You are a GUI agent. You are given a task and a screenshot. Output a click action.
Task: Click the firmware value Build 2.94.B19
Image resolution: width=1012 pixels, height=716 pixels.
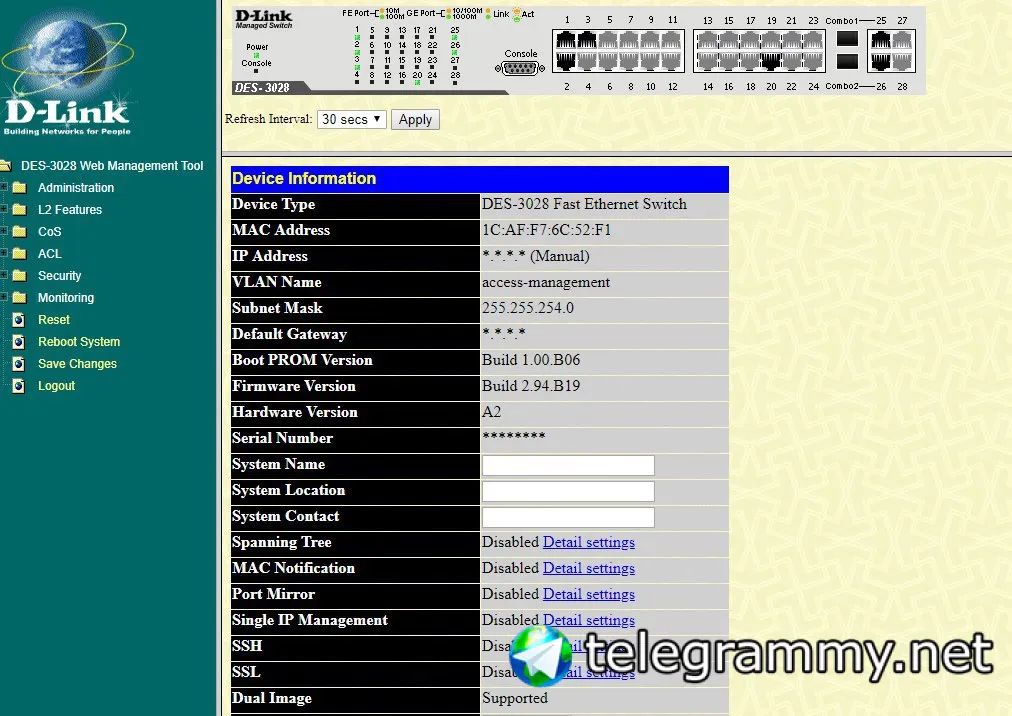pos(531,386)
